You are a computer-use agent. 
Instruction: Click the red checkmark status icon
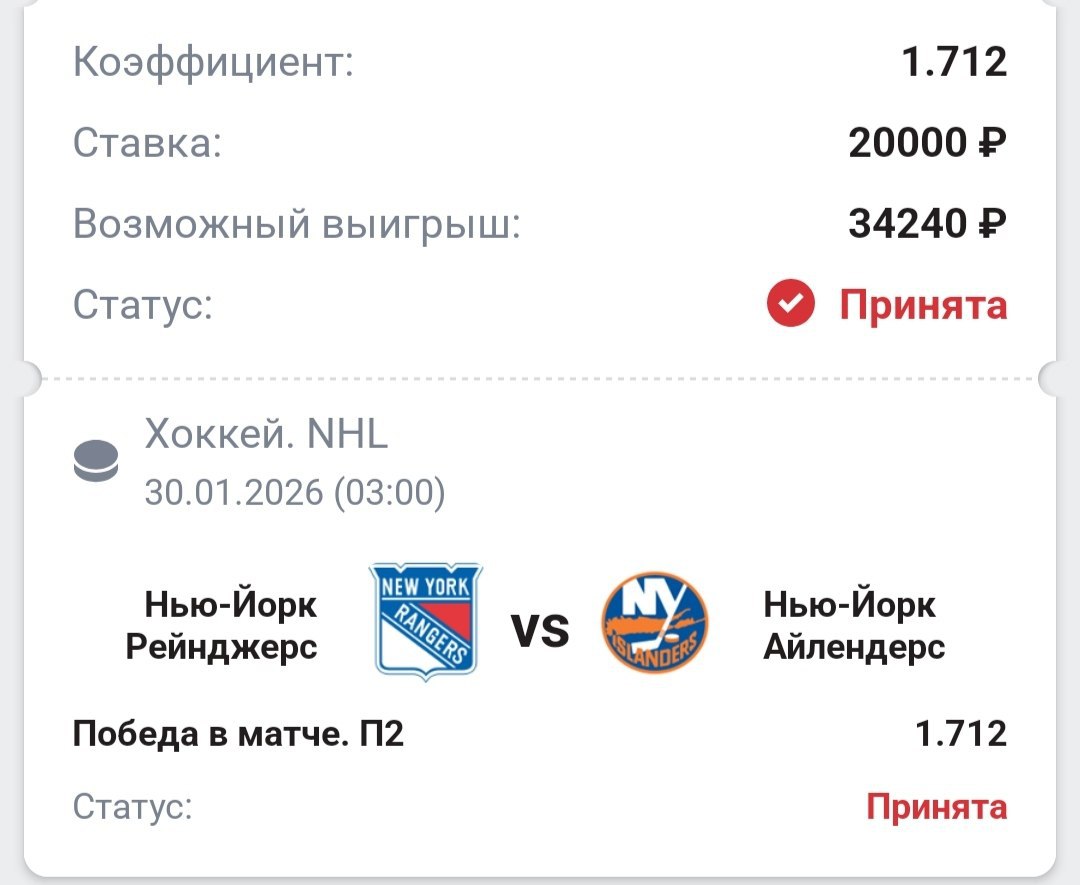coord(791,303)
